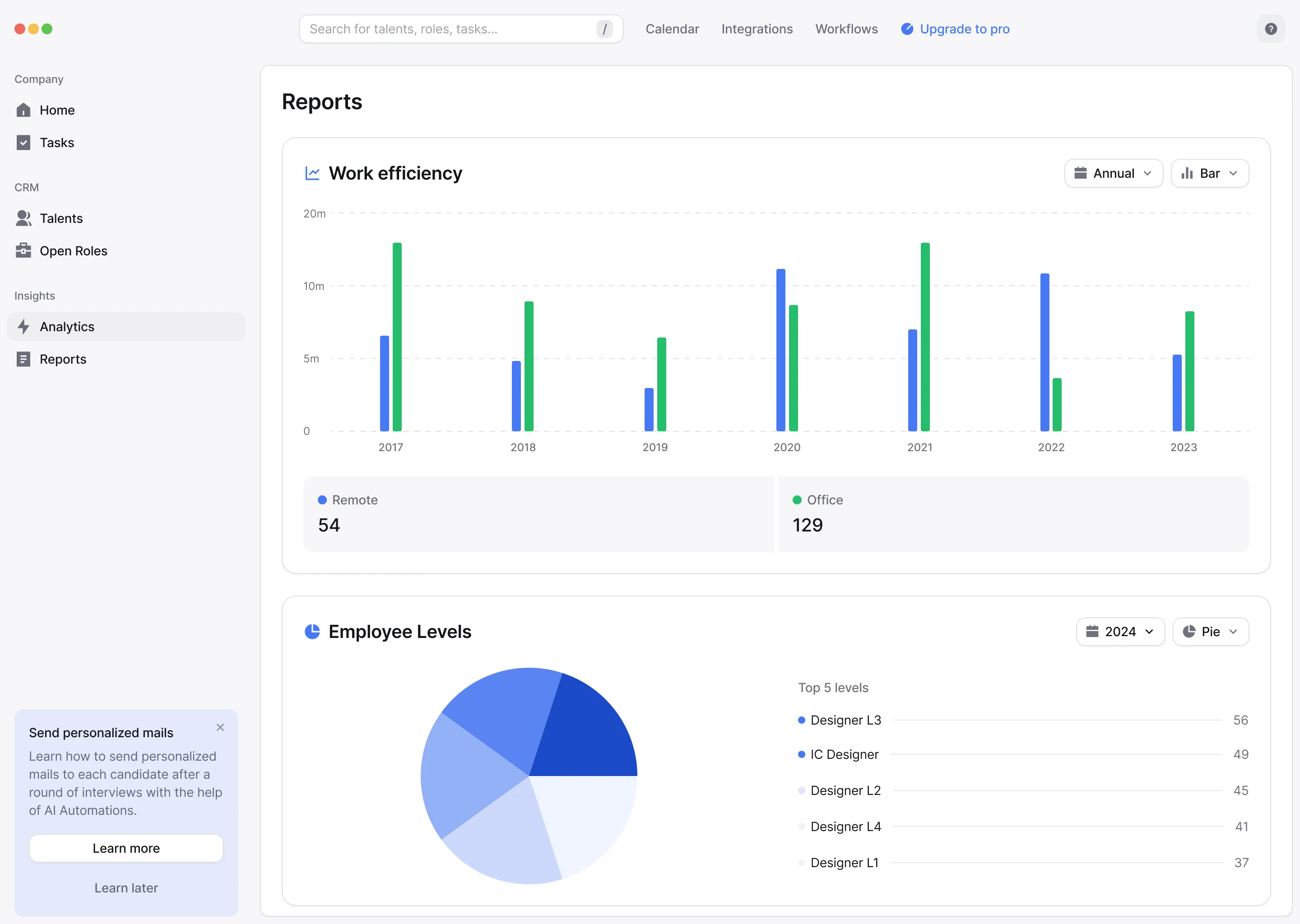Click the Talents people icon
The image size is (1300, 924).
23,218
